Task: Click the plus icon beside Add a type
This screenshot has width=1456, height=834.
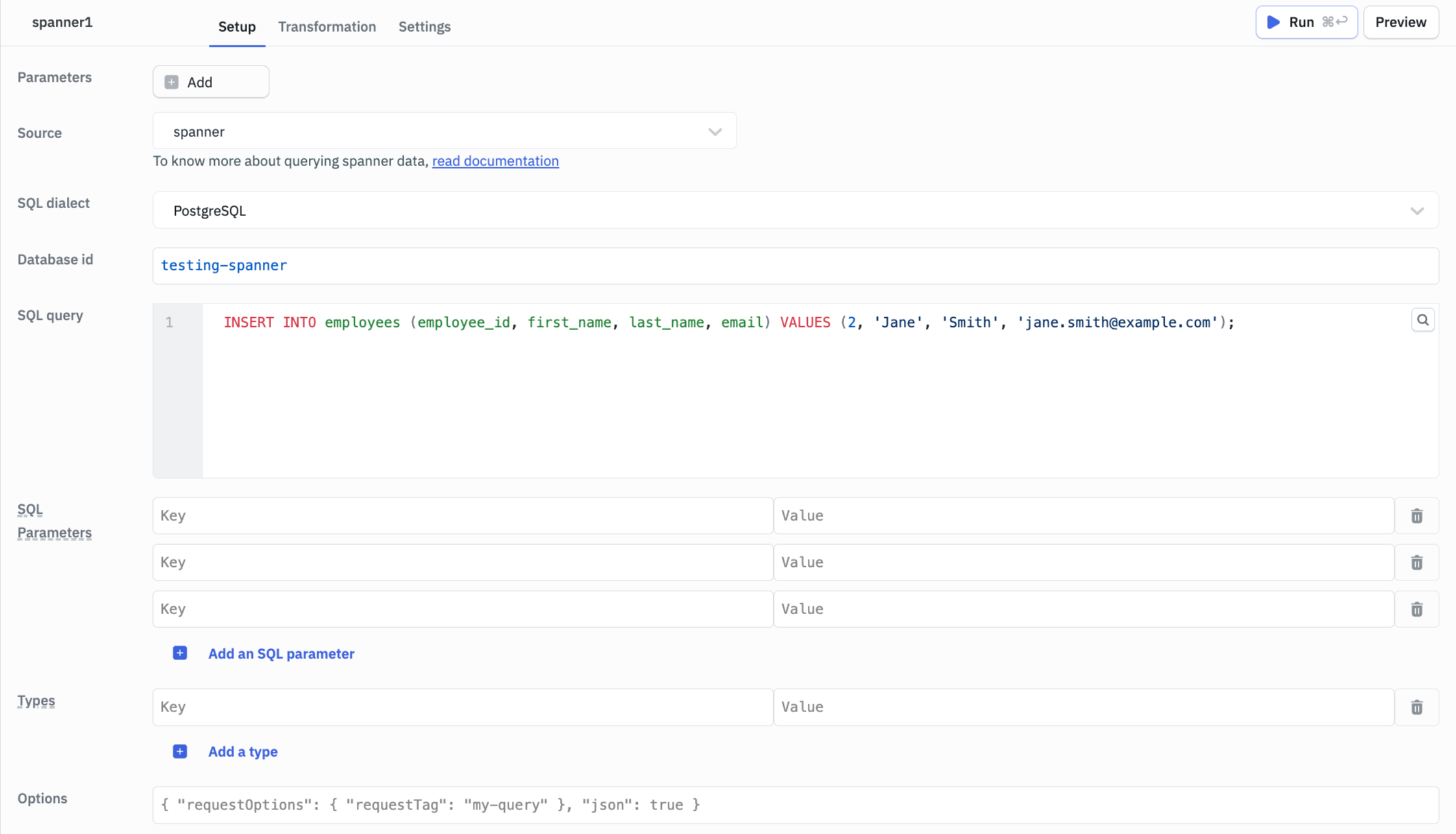Action: pos(180,751)
